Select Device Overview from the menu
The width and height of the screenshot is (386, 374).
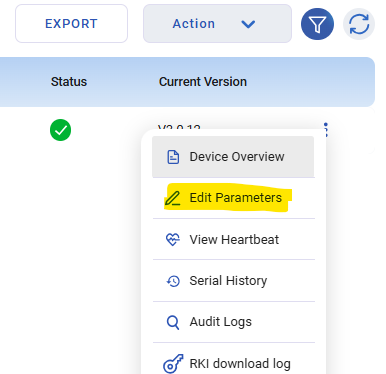(233, 157)
